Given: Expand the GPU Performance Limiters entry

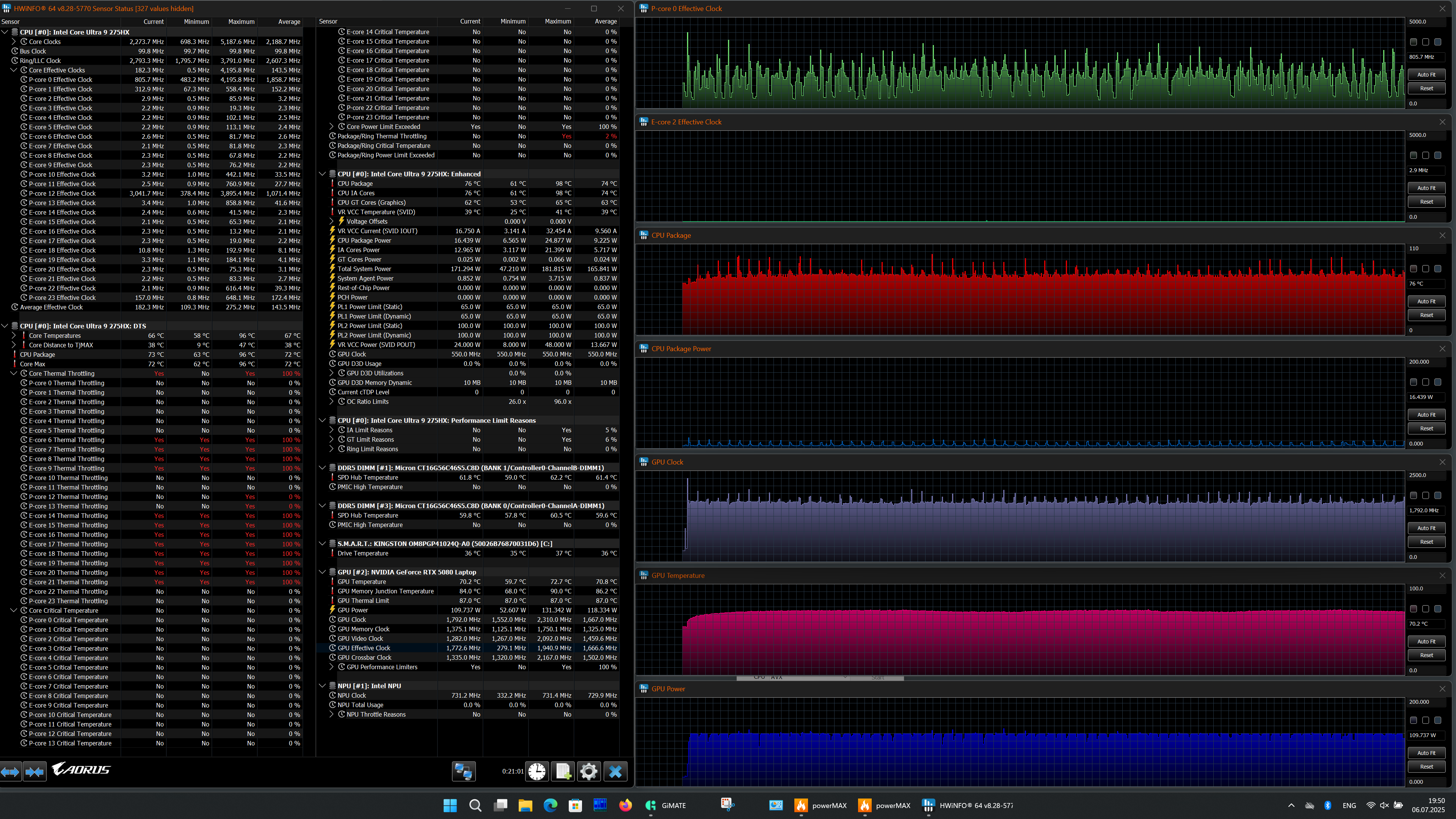Looking at the screenshot, I should coord(332,667).
